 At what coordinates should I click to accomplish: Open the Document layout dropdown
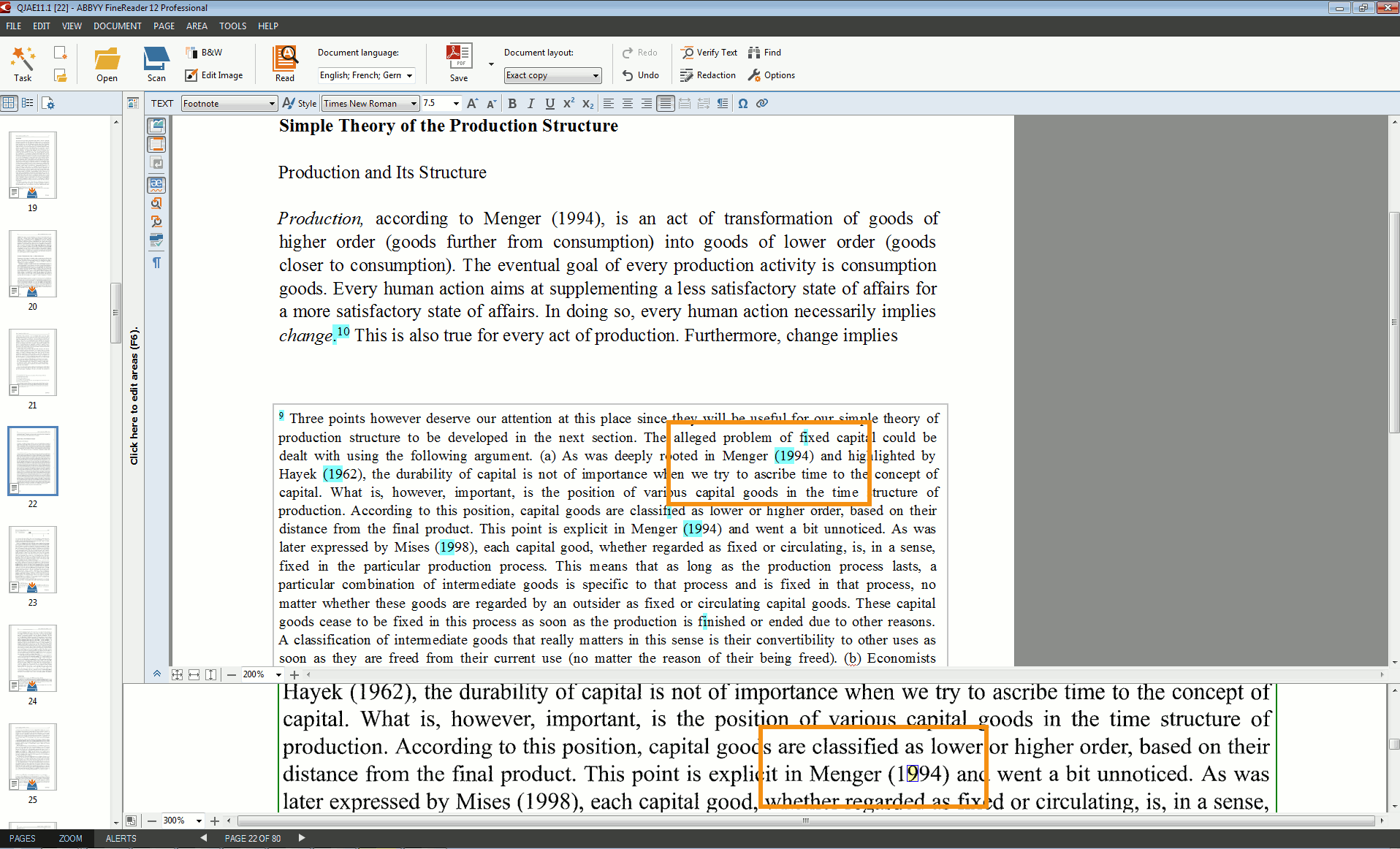553,75
